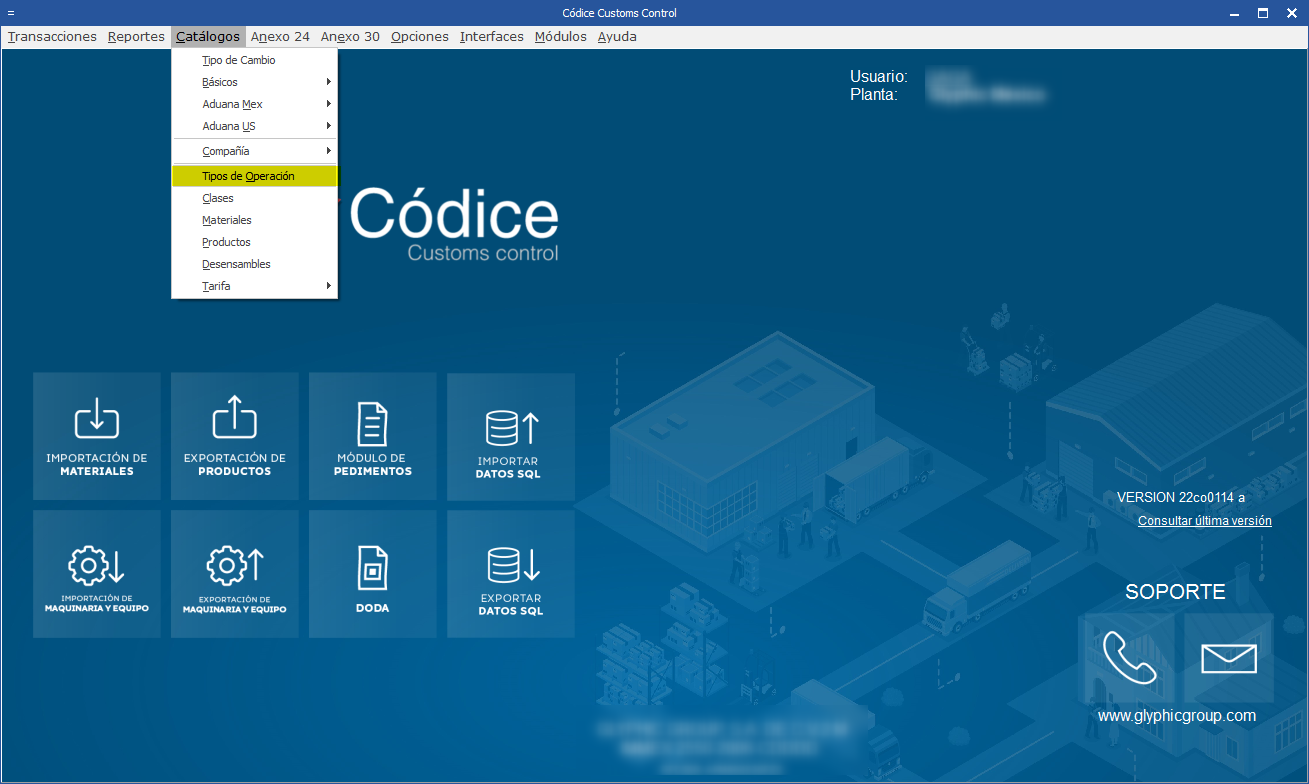Expand the Básicos submenu

(x=255, y=82)
